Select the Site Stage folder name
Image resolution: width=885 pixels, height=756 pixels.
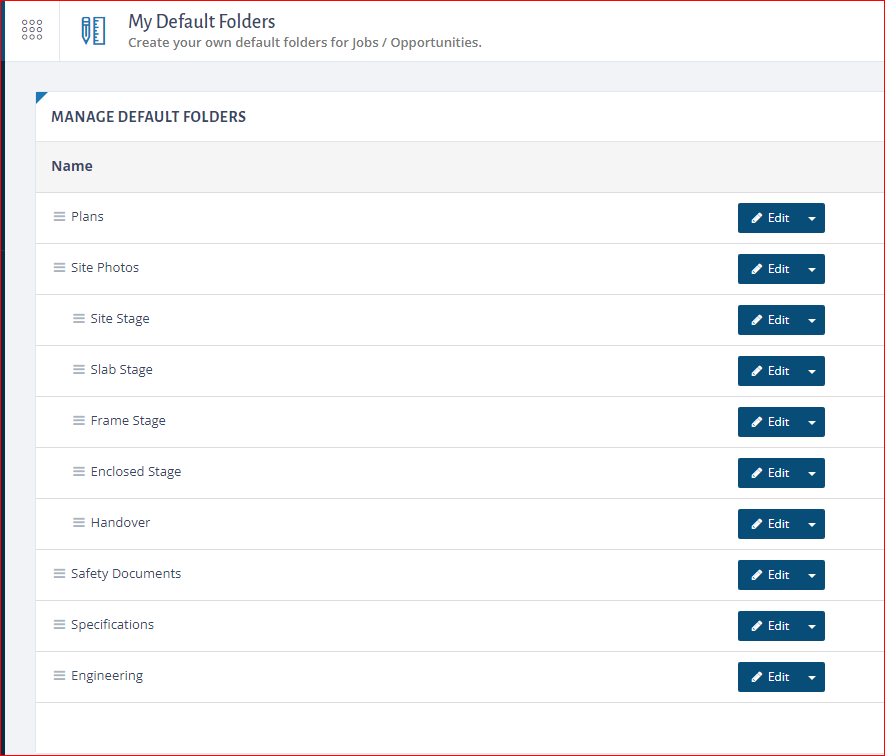click(x=120, y=319)
